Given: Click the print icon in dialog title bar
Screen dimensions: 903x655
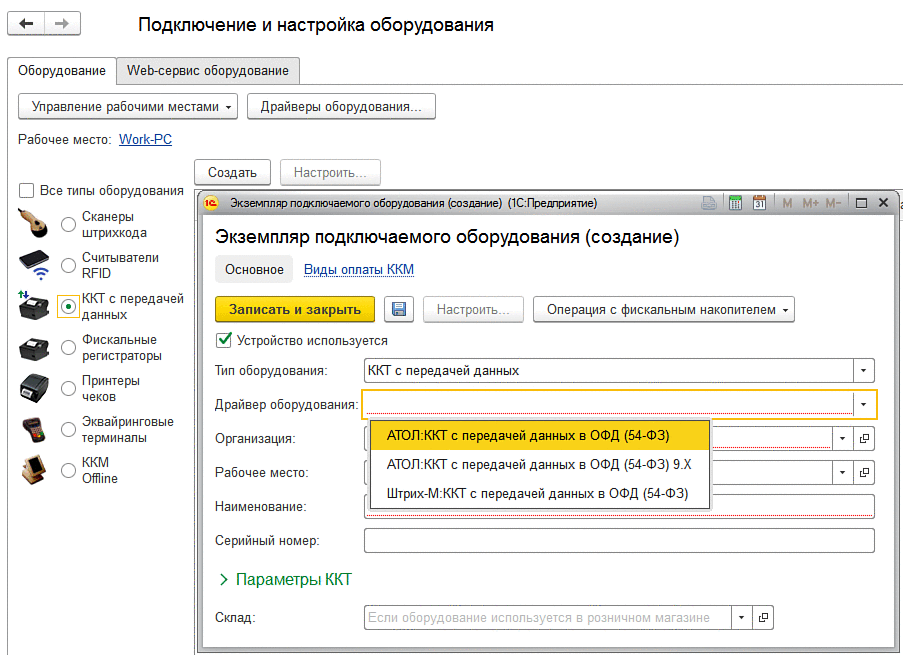Looking at the screenshot, I should (x=709, y=203).
